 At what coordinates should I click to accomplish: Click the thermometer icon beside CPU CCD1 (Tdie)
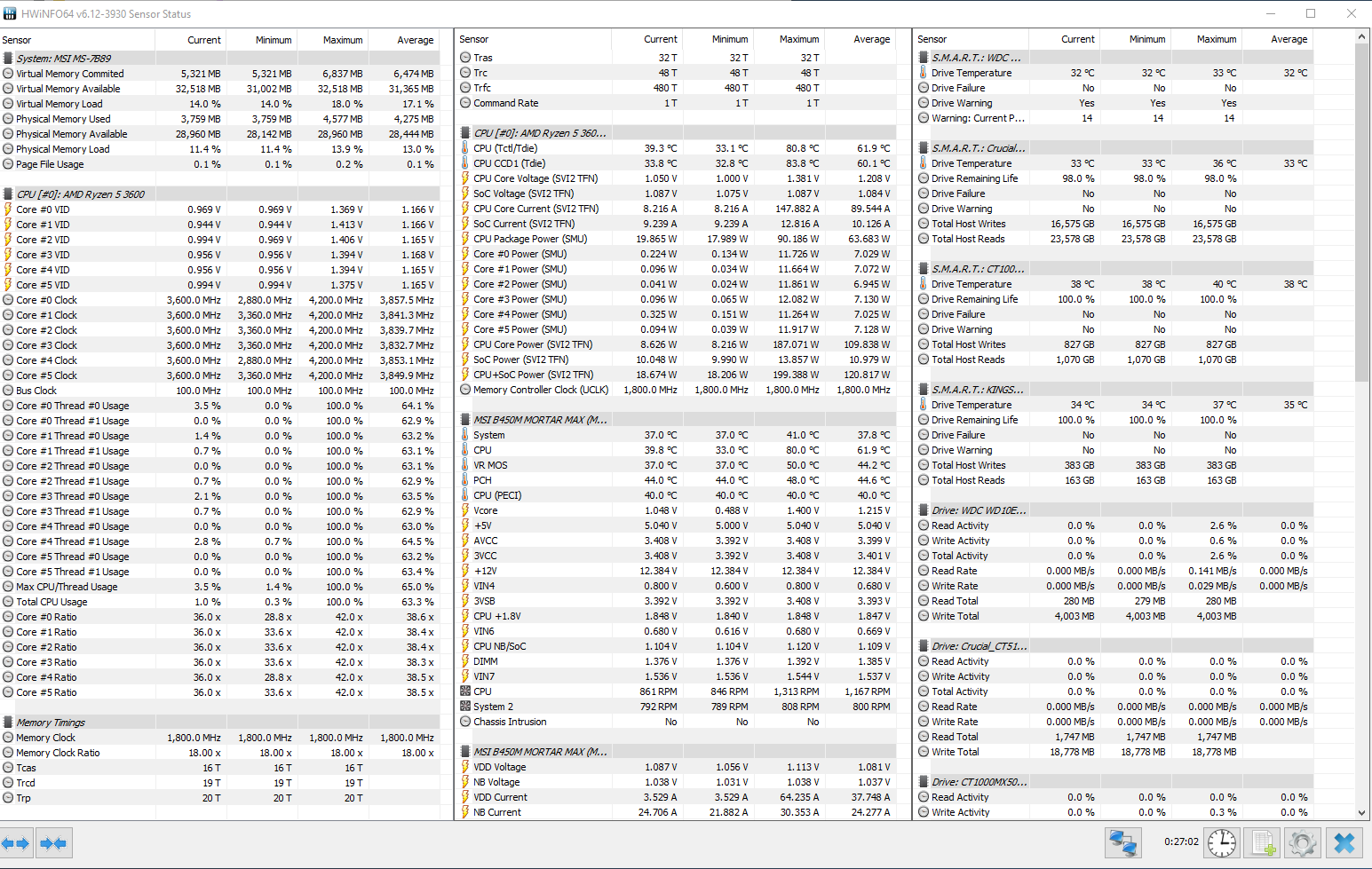(465, 163)
